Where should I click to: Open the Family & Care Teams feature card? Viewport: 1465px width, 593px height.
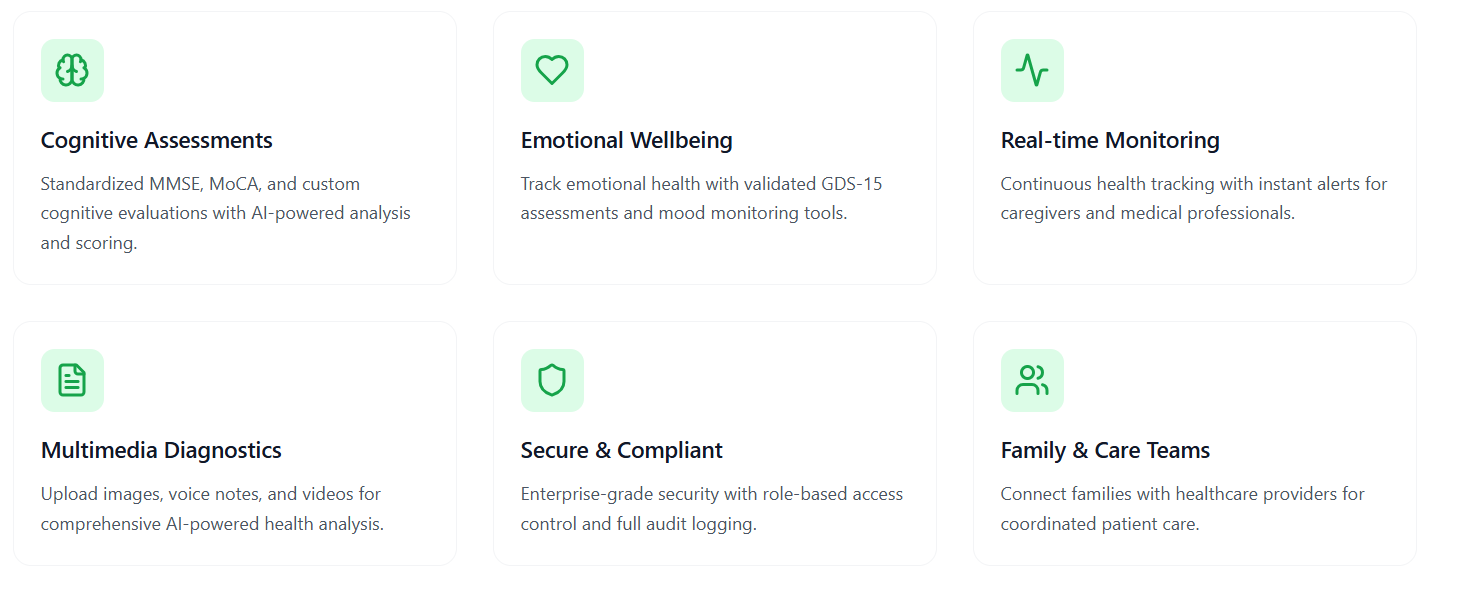(1194, 442)
